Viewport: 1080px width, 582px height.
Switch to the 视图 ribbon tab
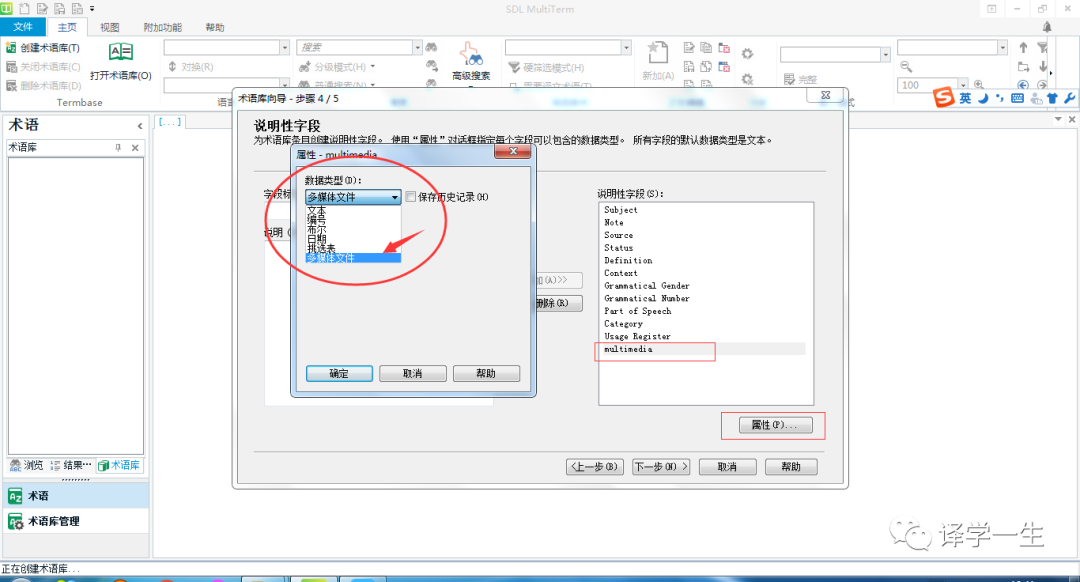(x=110, y=27)
